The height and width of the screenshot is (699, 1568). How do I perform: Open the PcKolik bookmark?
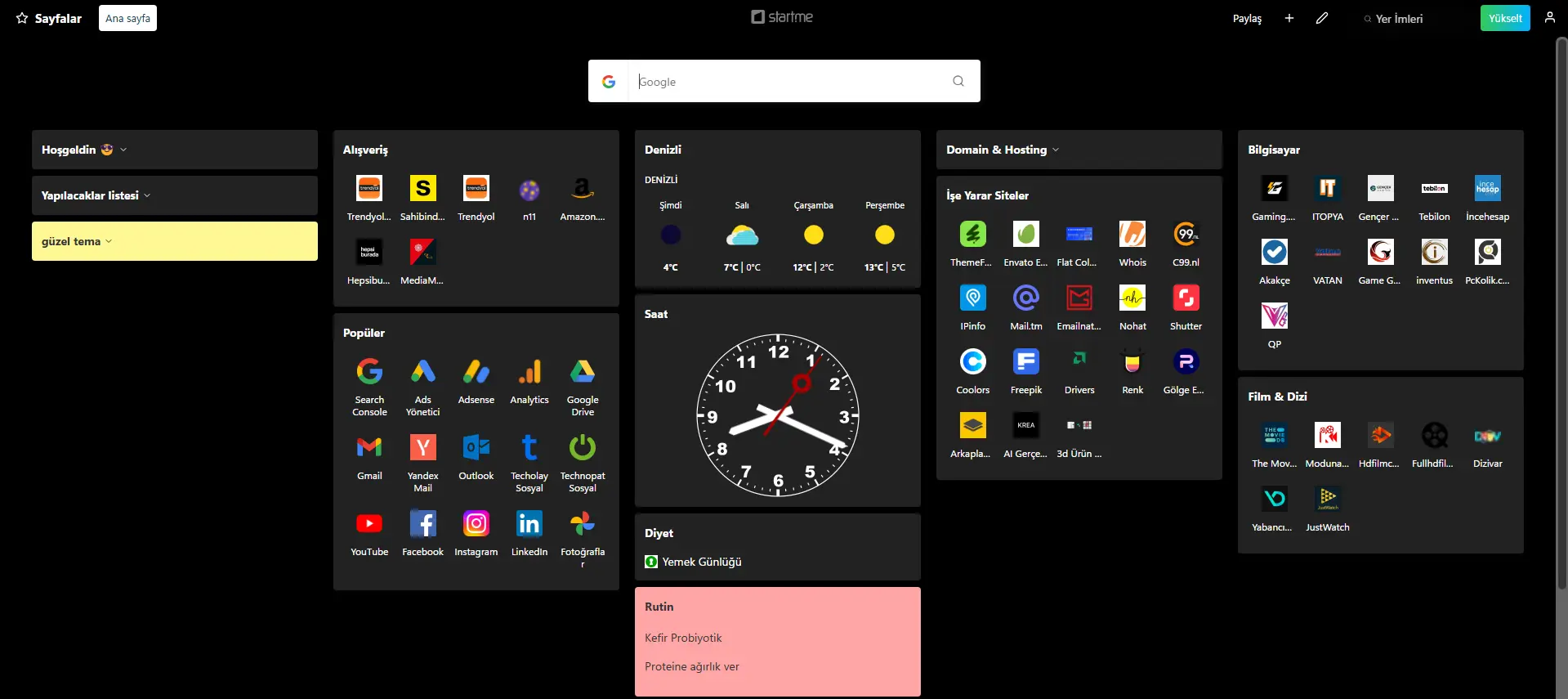(x=1487, y=253)
